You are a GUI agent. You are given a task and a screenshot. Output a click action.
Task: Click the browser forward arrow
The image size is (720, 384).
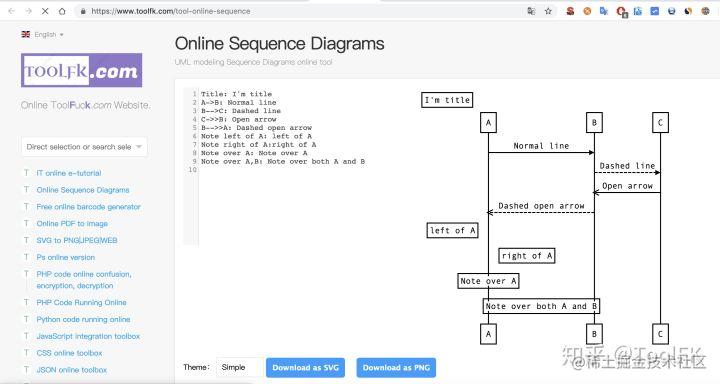28,11
